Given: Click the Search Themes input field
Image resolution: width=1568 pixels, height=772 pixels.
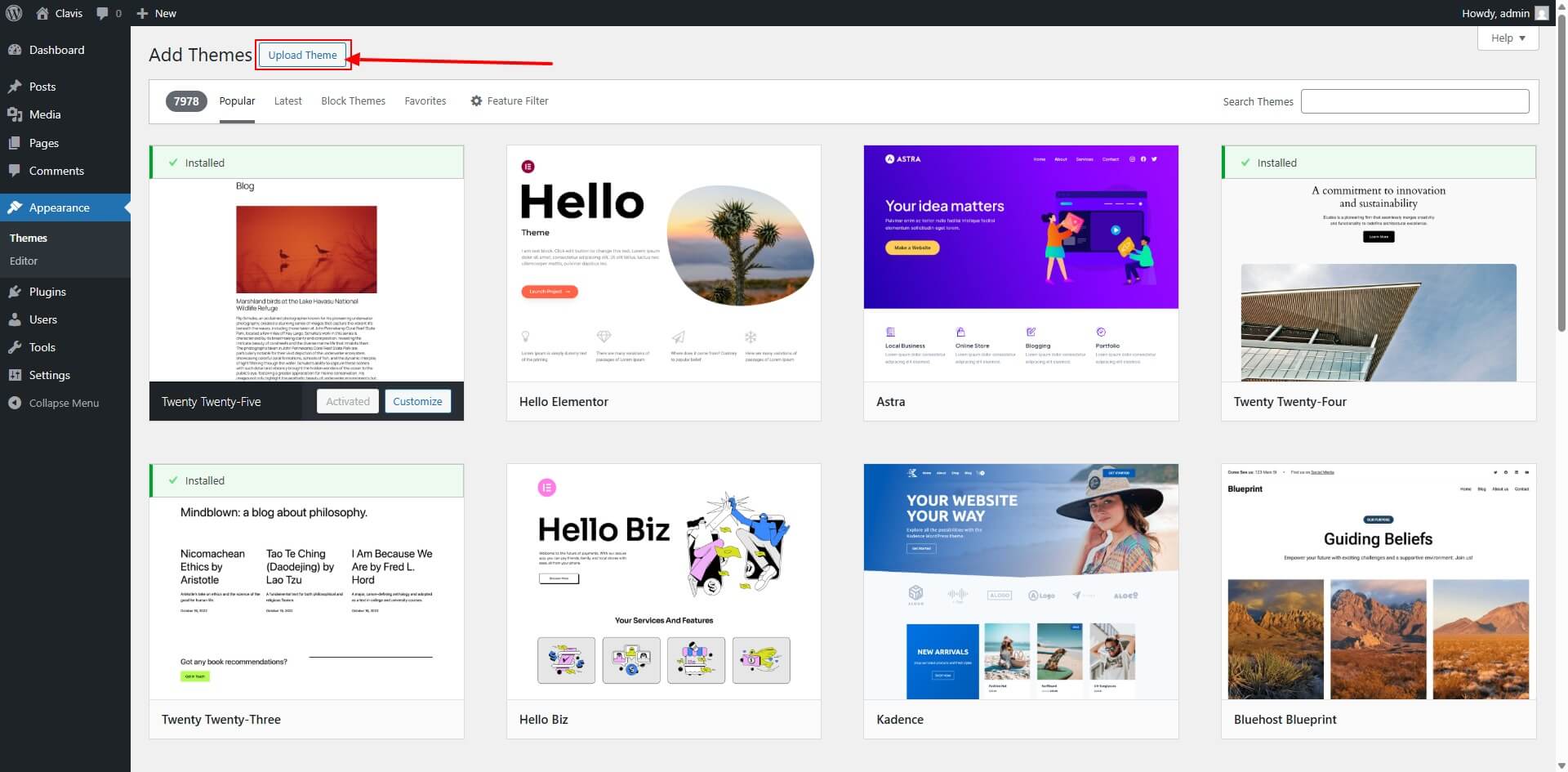Looking at the screenshot, I should [x=1414, y=101].
